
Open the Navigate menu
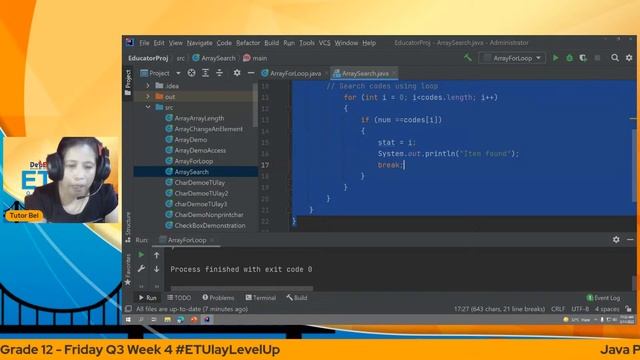coord(200,43)
